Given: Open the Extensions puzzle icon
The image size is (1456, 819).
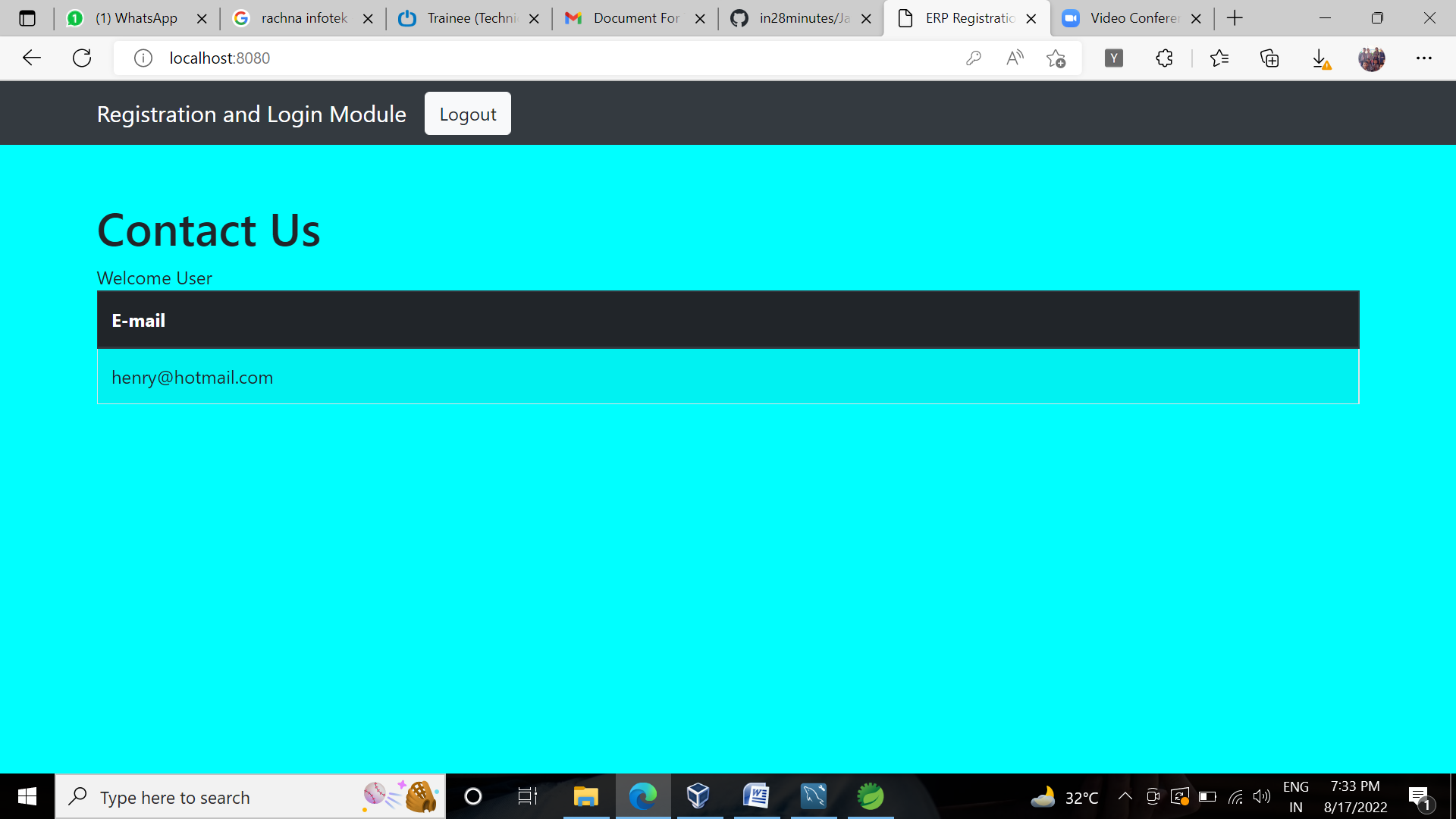Looking at the screenshot, I should (1164, 58).
